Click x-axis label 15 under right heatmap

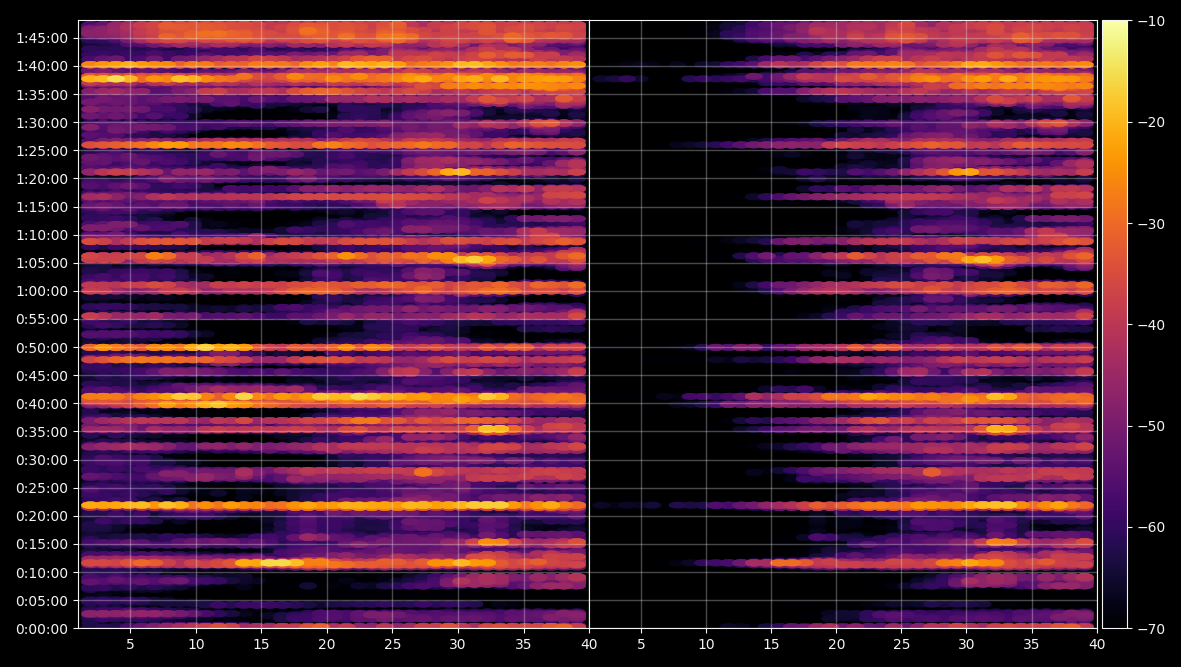(771, 644)
